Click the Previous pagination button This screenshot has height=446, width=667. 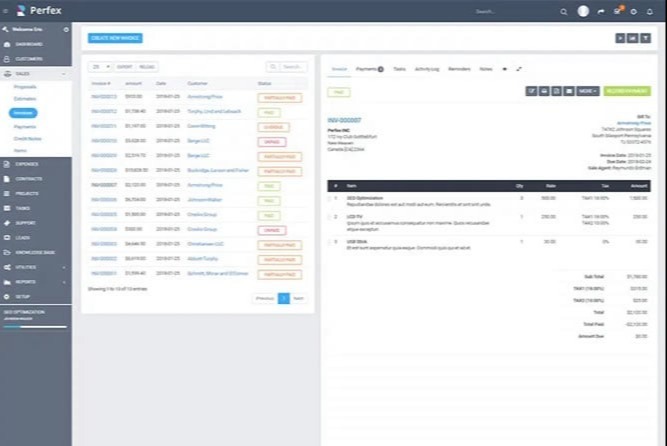pos(265,298)
